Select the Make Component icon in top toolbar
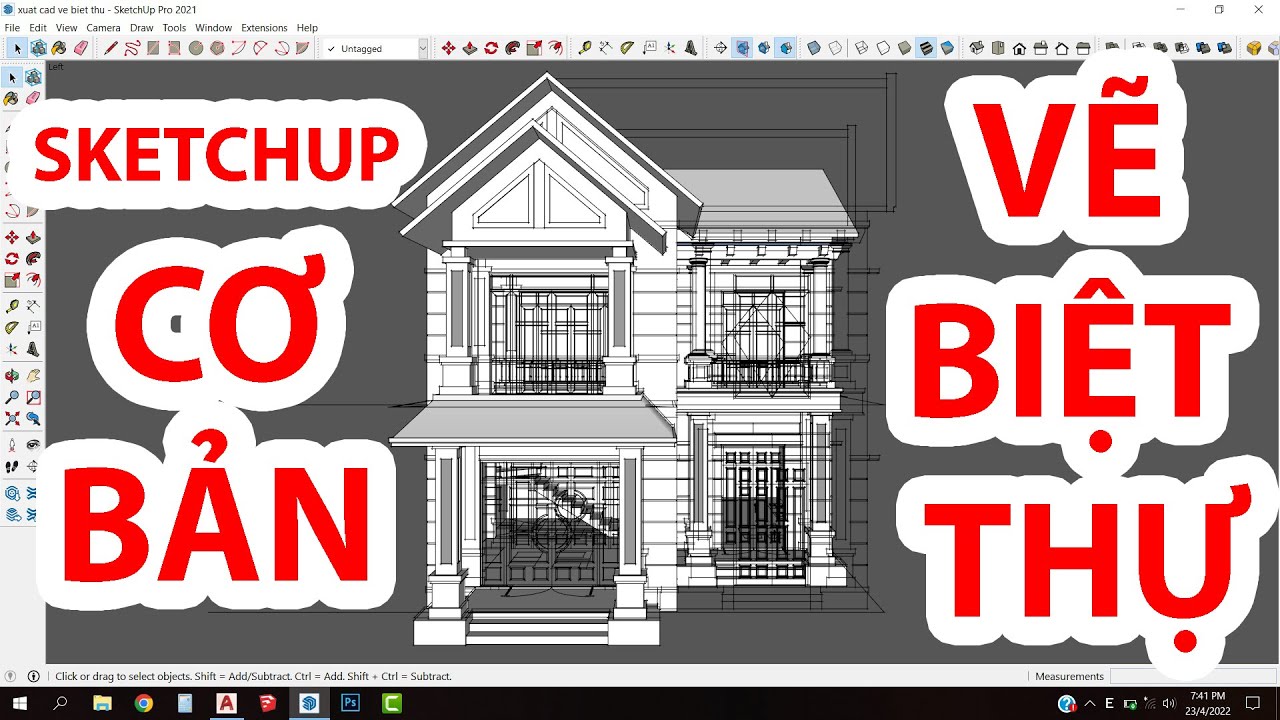This screenshot has width=1280, height=720. [38, 48]
